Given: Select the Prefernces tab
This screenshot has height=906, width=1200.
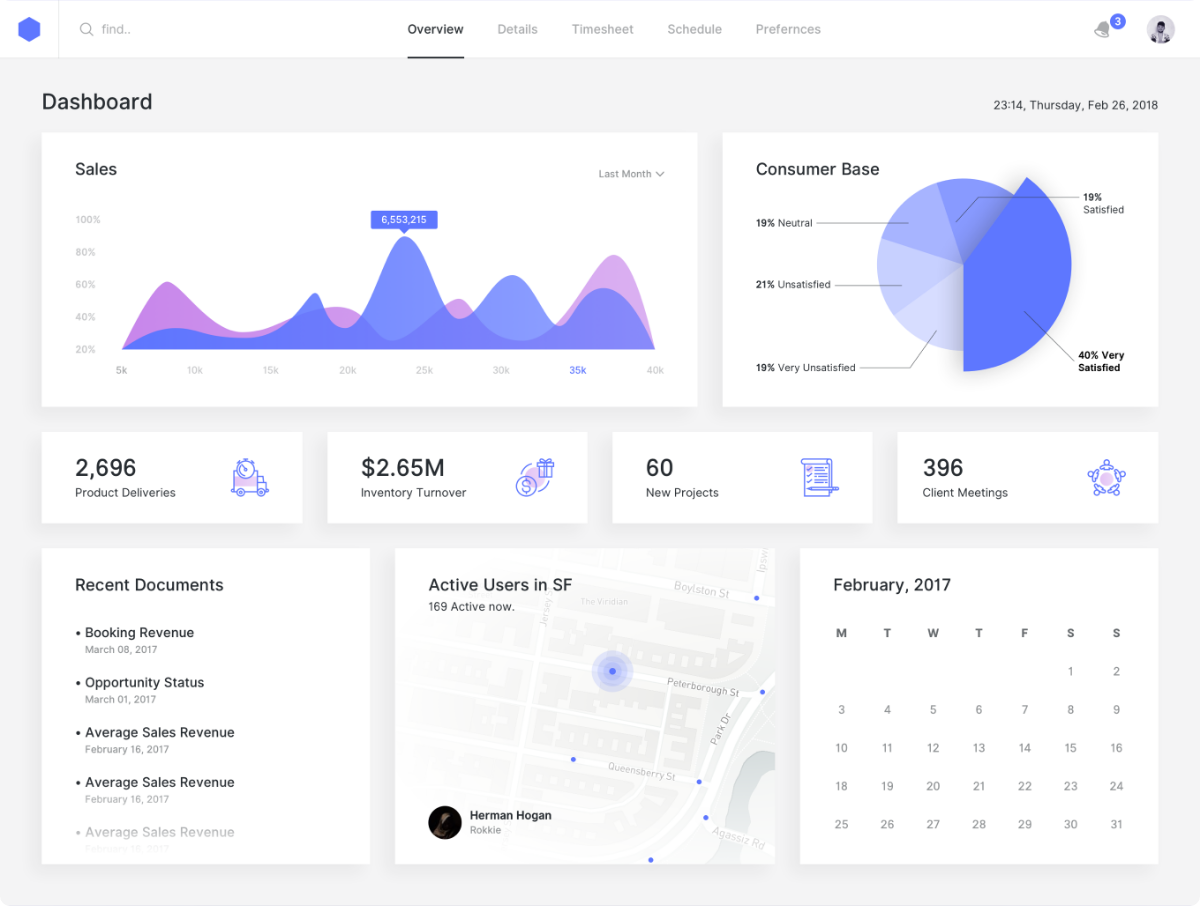Looking at the screenshot, I should pyautogui.click(x=788, y=30).
